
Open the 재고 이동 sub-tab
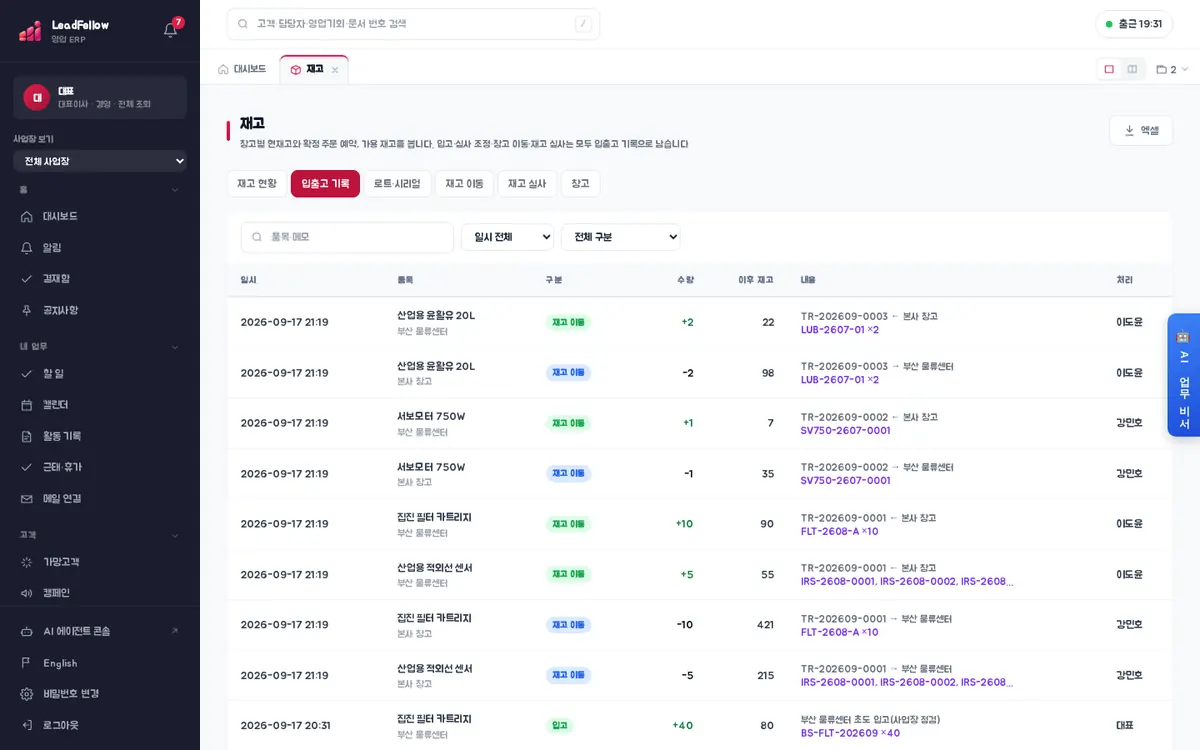(x=464, y=184)
